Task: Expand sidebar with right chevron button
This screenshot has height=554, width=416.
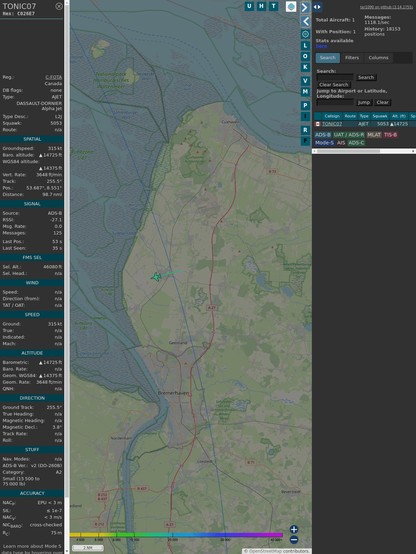Action: pos(305,8)
